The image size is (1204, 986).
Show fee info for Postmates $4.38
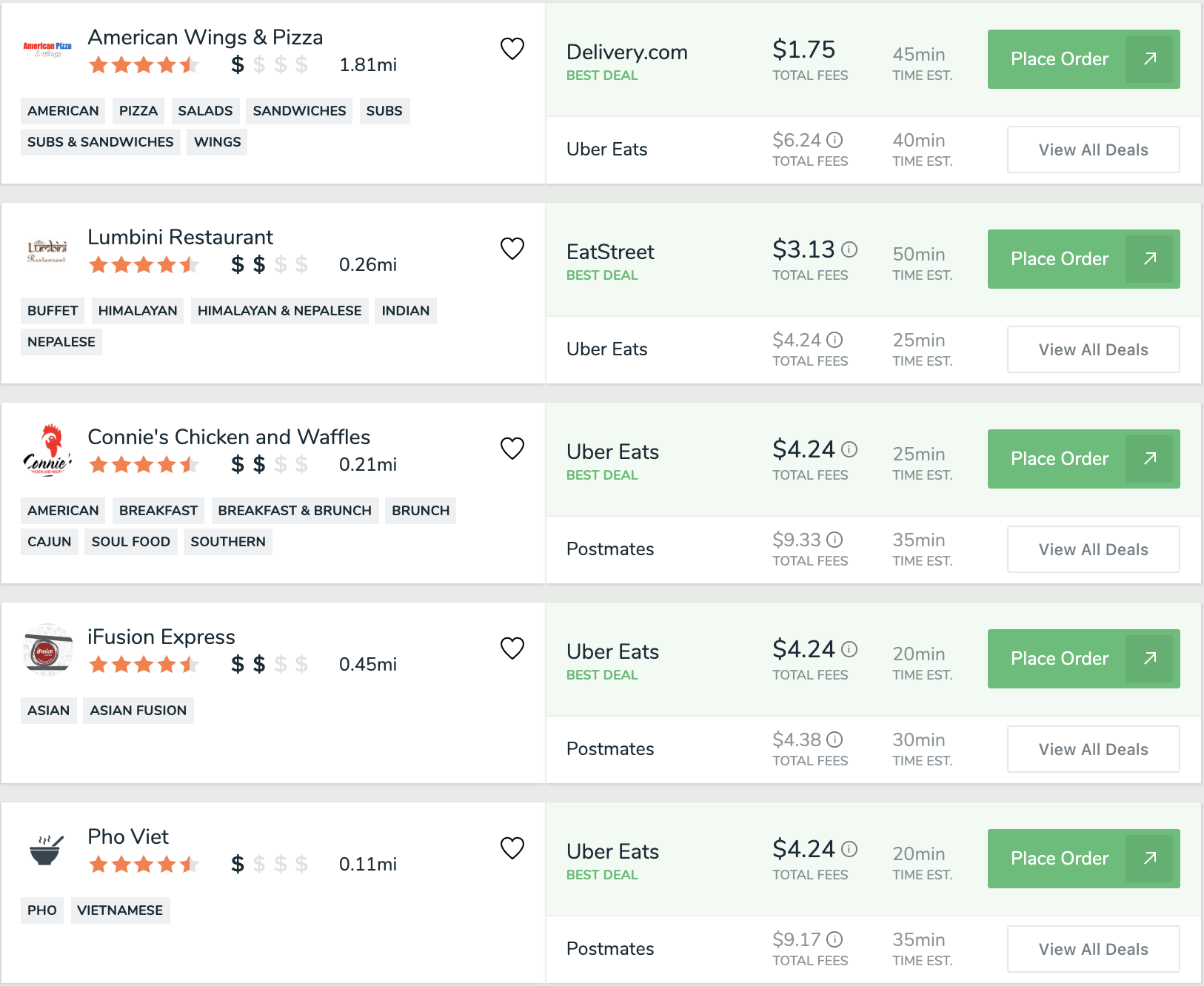tap(835, 739)
